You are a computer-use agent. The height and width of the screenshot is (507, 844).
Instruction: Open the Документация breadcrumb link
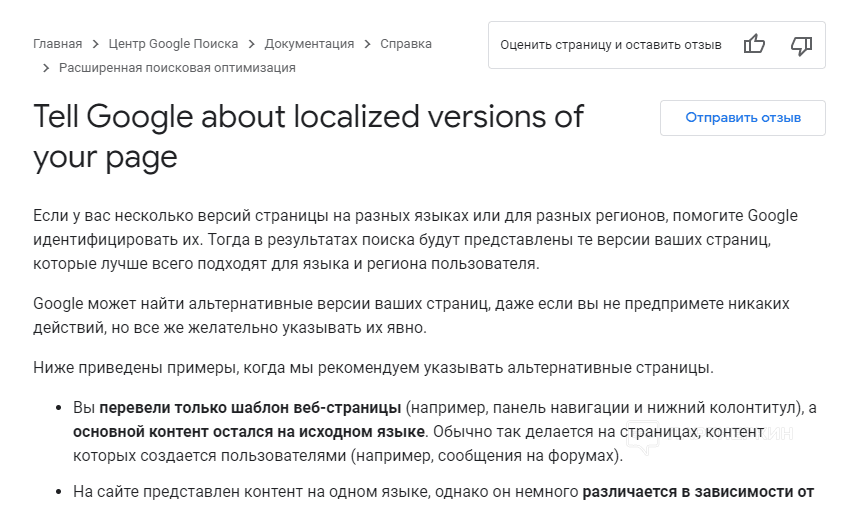309,44
